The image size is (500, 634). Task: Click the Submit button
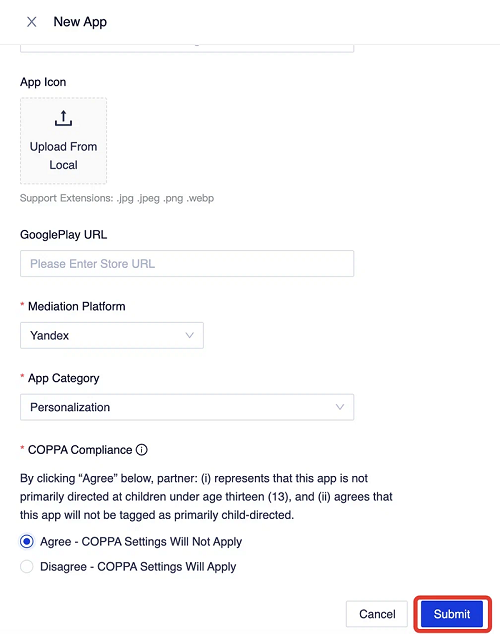[x=452, y=614]
